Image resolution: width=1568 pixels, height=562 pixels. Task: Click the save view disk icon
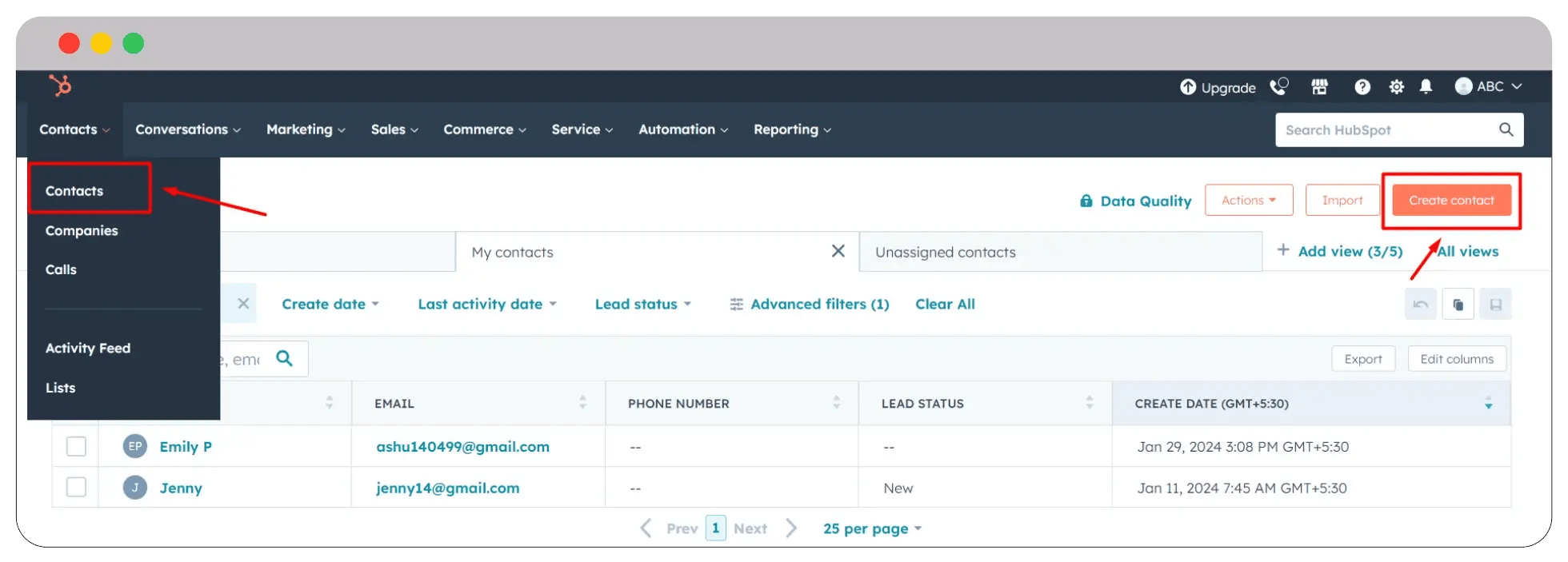pyautogui.click(x=1495, y=304)
